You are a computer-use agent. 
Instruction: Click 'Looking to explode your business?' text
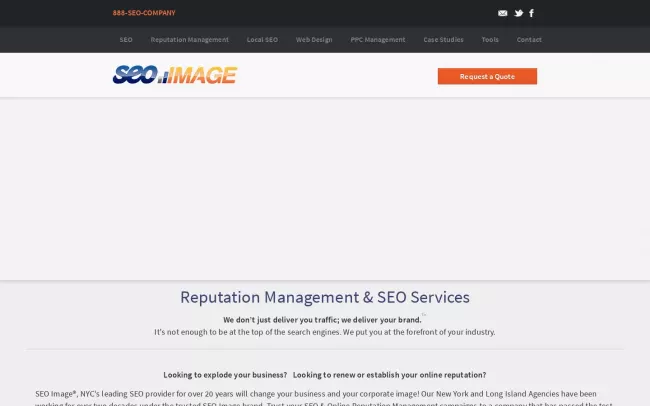225,375
